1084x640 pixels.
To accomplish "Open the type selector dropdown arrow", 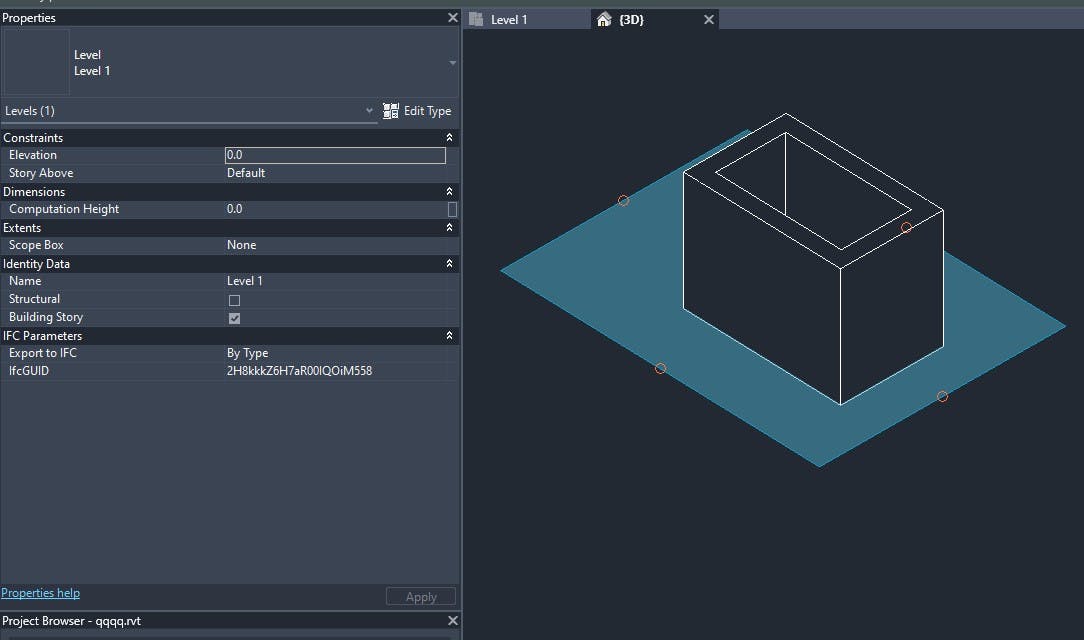I will [x=452, y=63].
